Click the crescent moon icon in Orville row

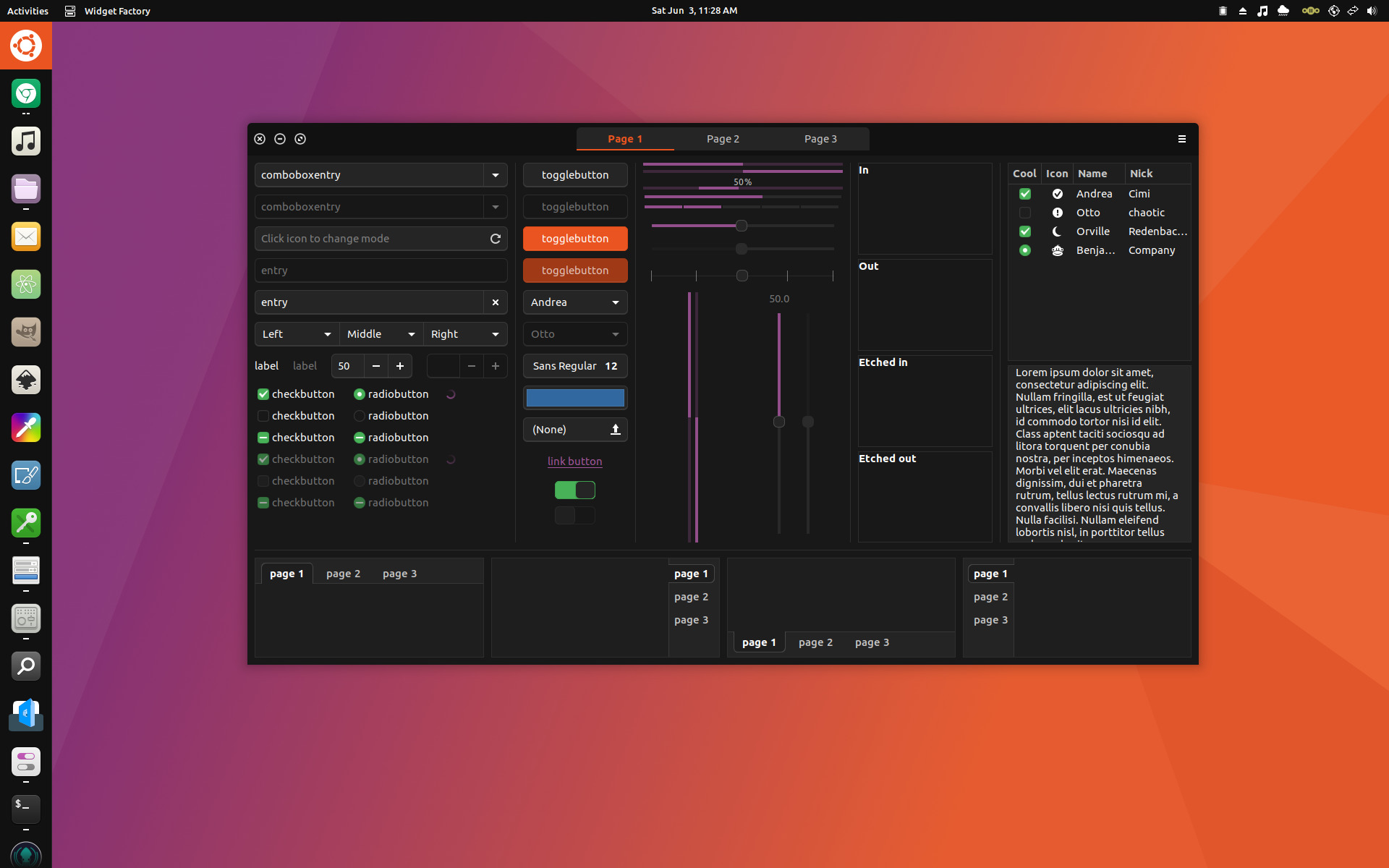point(1057,231)
